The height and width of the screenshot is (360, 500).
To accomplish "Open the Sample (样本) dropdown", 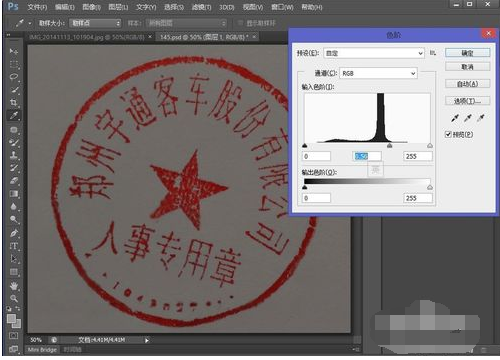I will click(x=186, y=23).
